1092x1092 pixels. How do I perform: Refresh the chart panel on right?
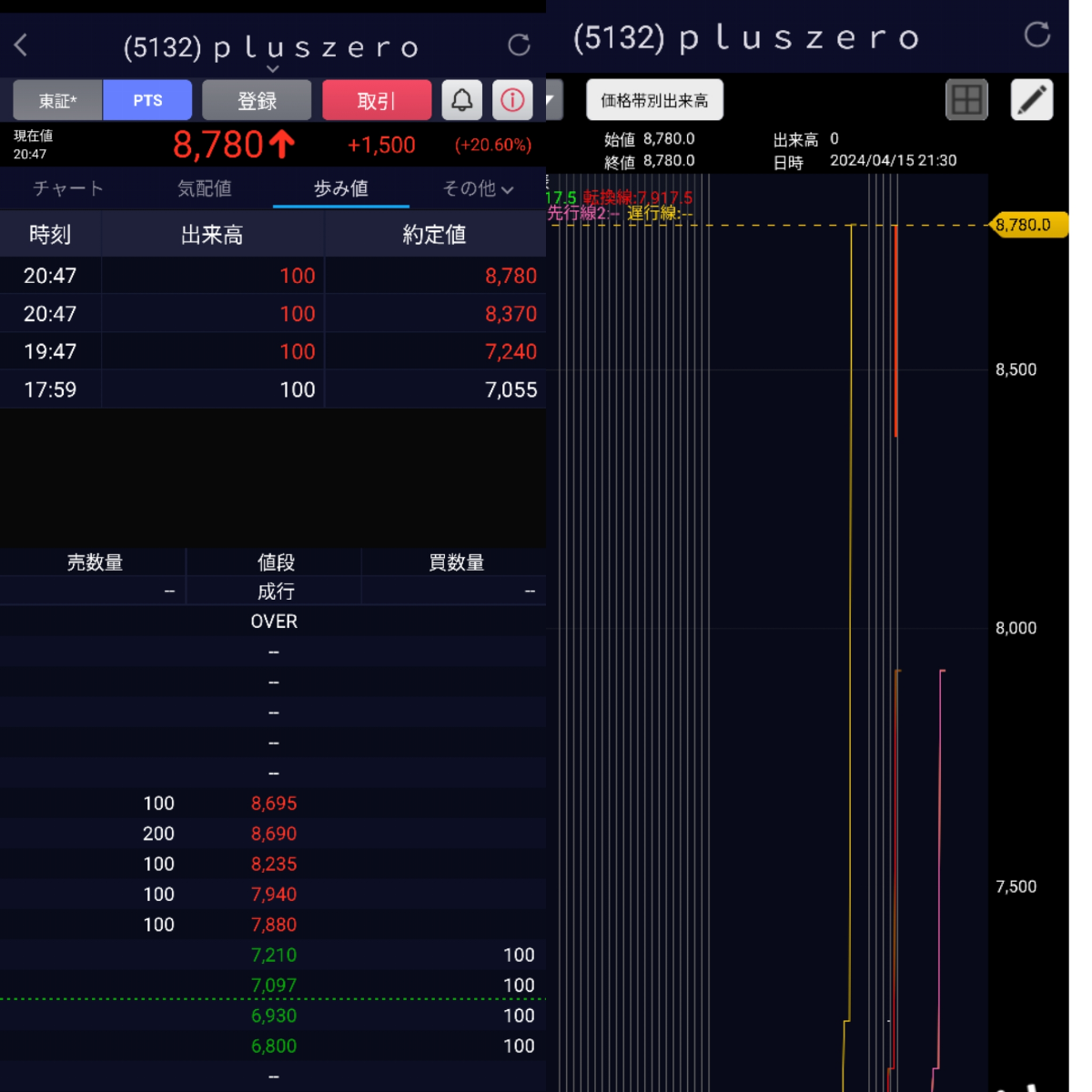[1036, 35]
